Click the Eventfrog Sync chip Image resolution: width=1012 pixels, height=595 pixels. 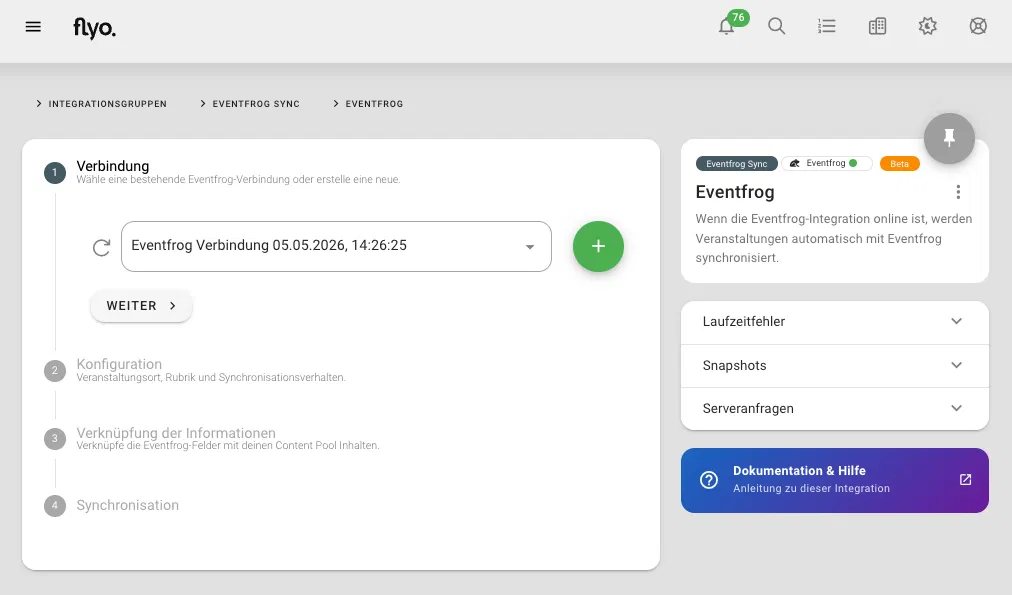pyautogui.click(x=736, y=164)
